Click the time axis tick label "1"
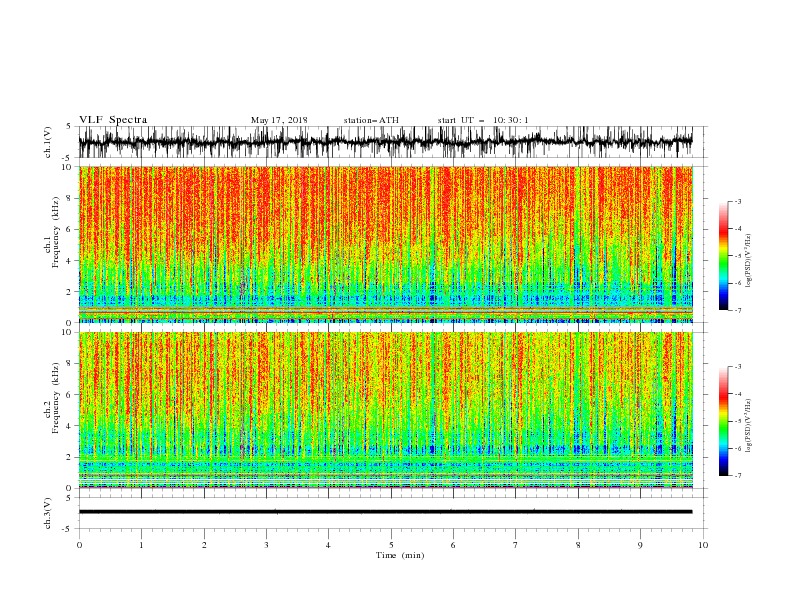Viewport: 792px width, 612px height. 141,545
